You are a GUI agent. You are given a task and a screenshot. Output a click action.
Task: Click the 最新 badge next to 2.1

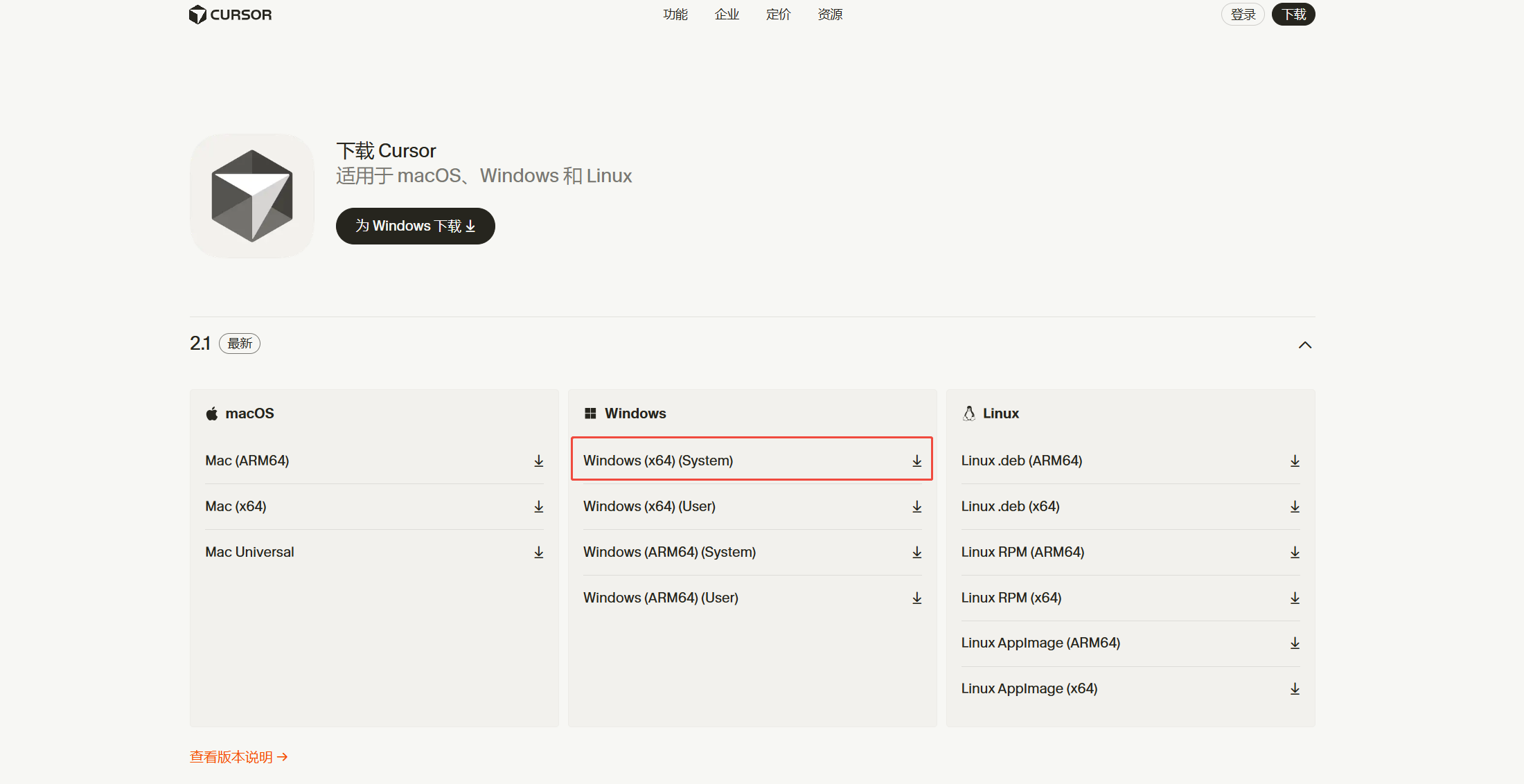[239, 343]
